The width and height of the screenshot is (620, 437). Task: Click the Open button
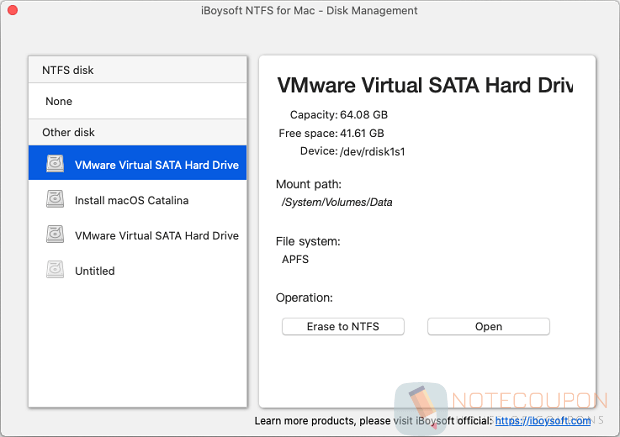click(488, 327)
